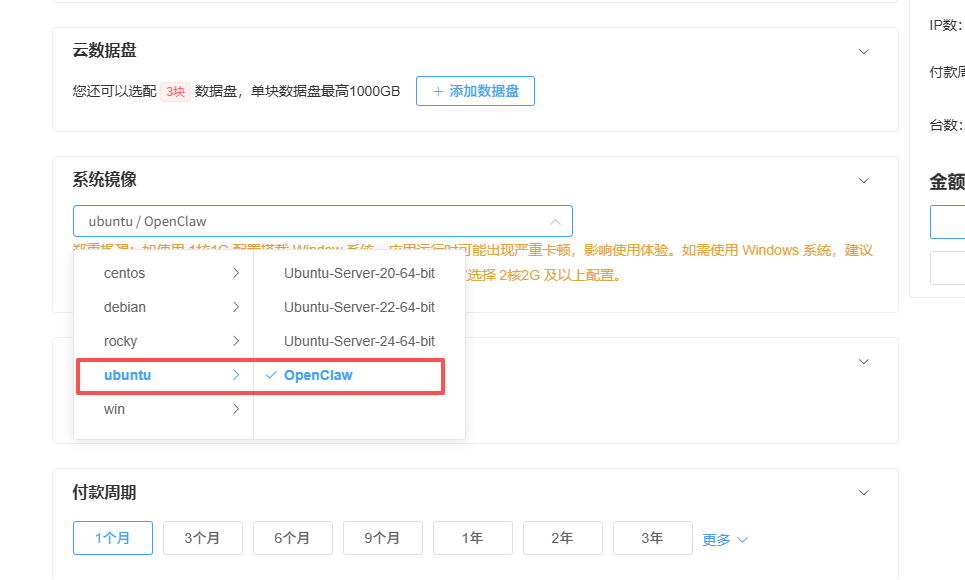This screenshot has width=965, height=580.
Task: Select the checked OpenClaw image option
Action: click(x=318, y=375)
